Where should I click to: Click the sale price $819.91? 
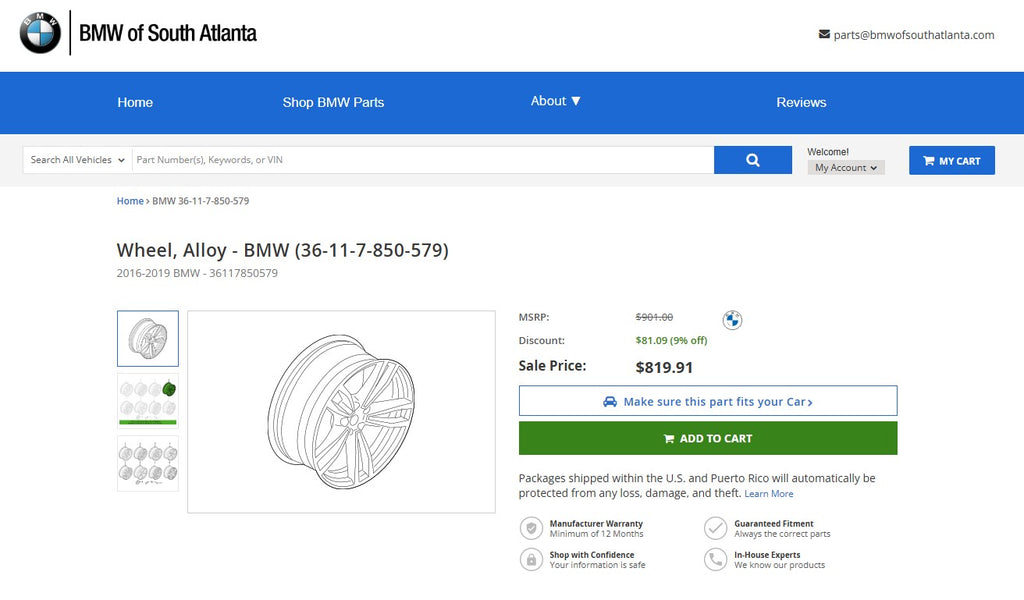[664, 368]
